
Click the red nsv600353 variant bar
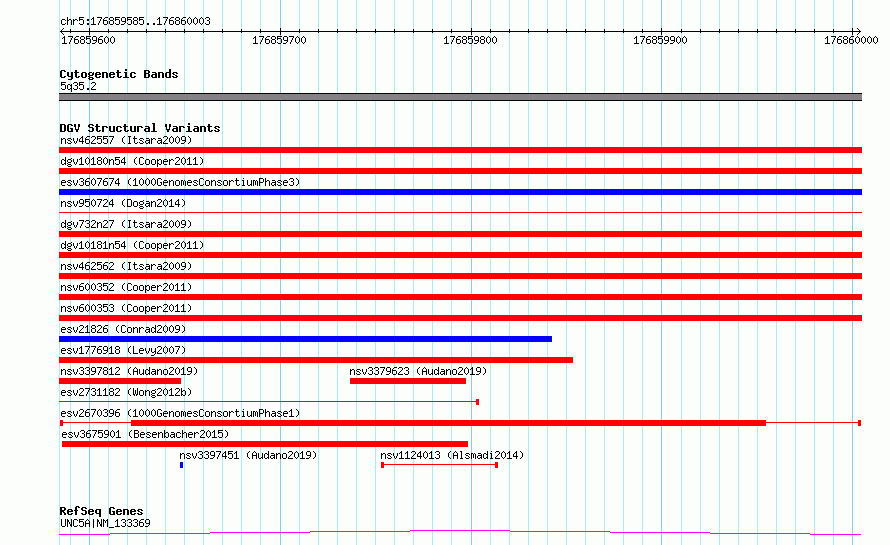click(x=460, y=318)
